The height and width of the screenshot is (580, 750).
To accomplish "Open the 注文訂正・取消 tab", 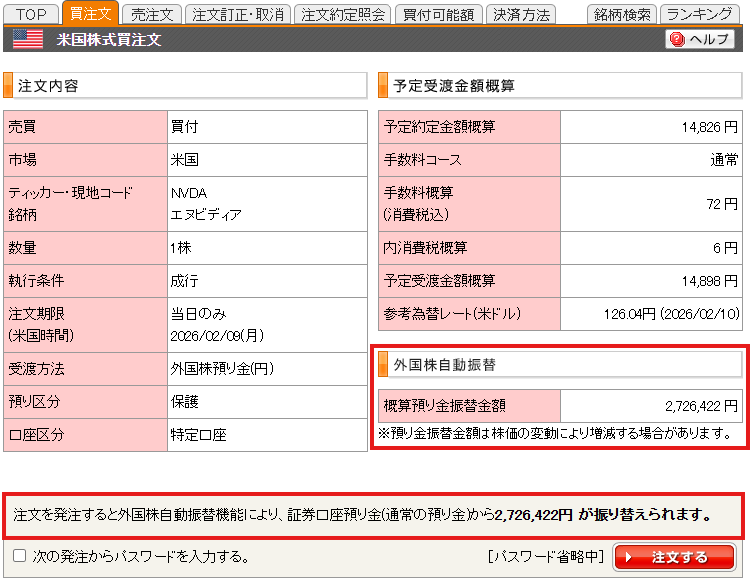I will click(238, 14).
